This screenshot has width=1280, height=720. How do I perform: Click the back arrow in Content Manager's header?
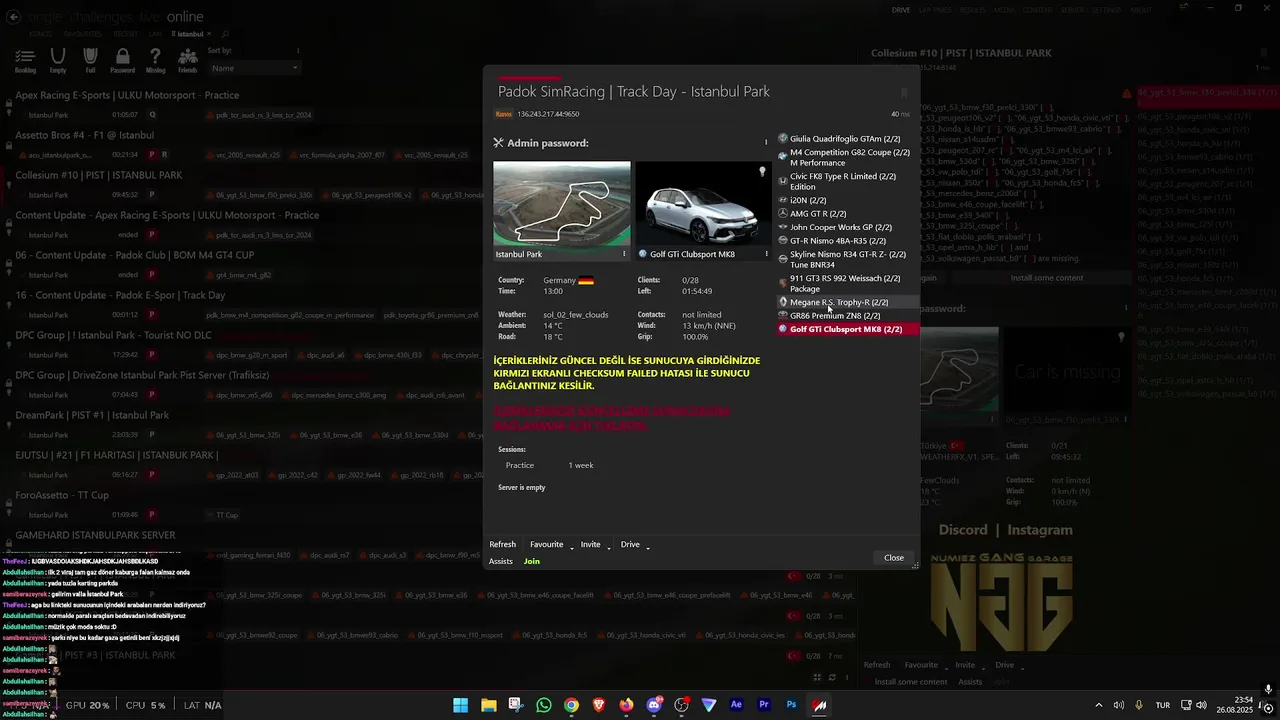tap(11, 16)
